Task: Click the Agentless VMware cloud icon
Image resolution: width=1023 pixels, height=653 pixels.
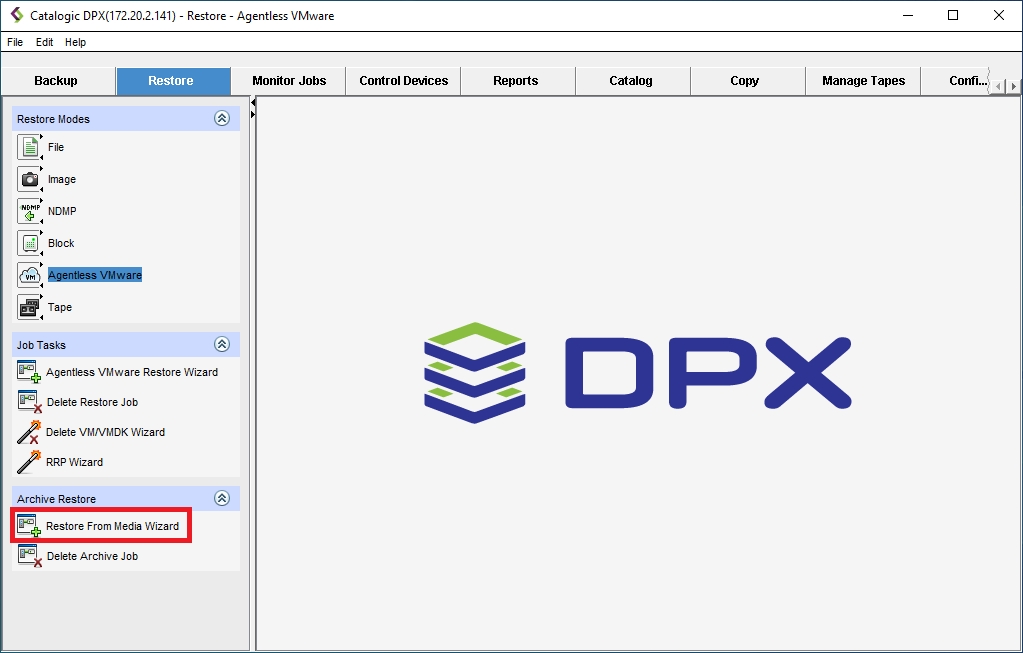Action: coord(30,275)
